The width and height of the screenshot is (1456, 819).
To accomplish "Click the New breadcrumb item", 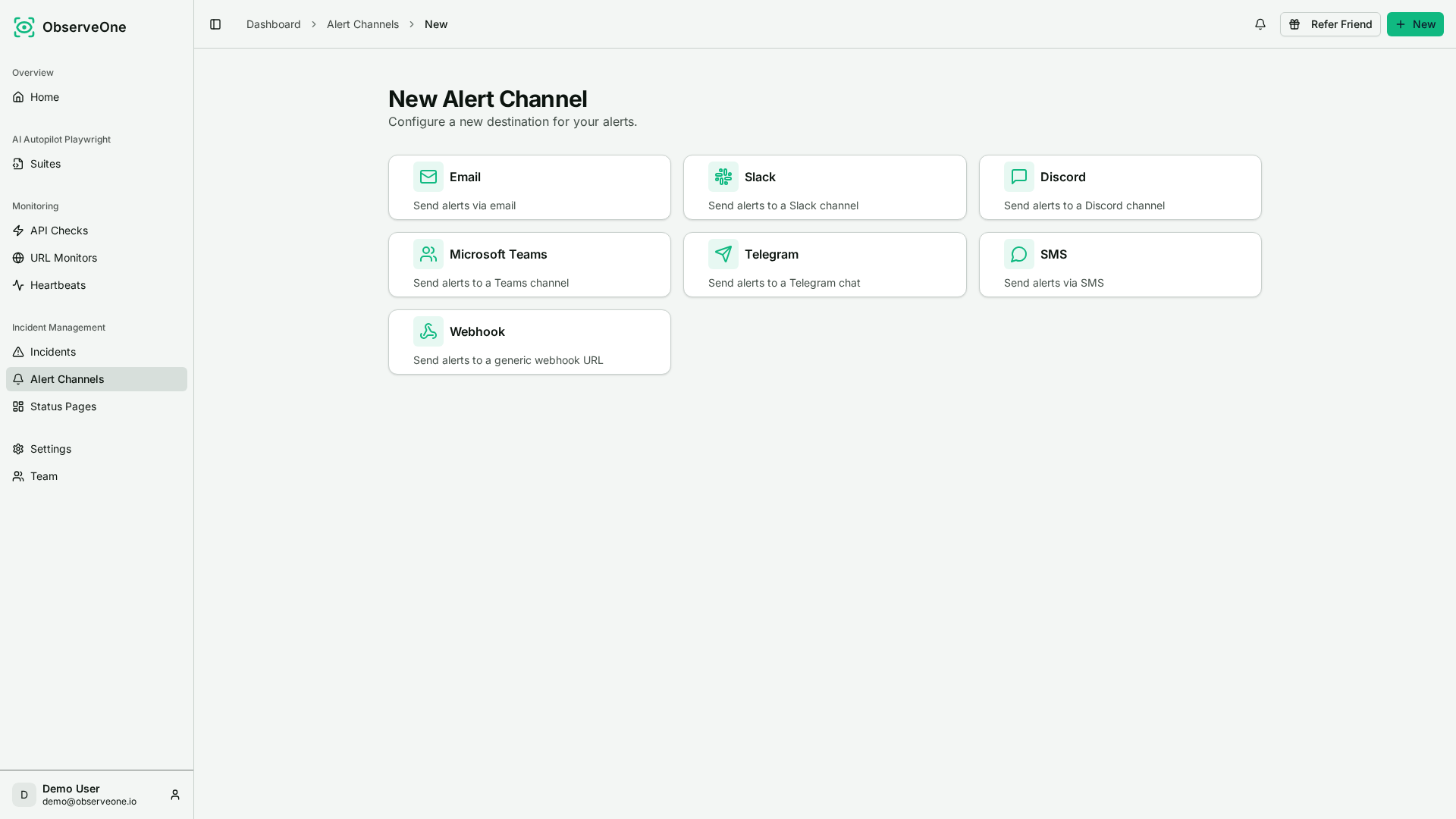I will pyautogui.click(x=436, y=24).
